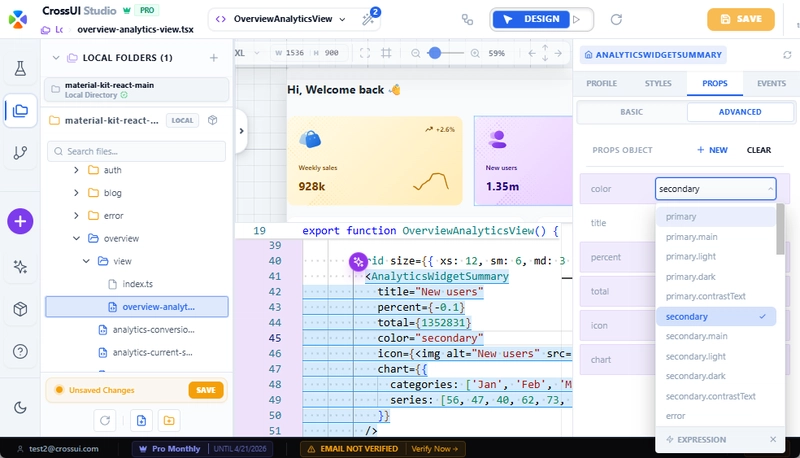
Task: Switch to the EVENTS tab
Action: tap(771, 83)
